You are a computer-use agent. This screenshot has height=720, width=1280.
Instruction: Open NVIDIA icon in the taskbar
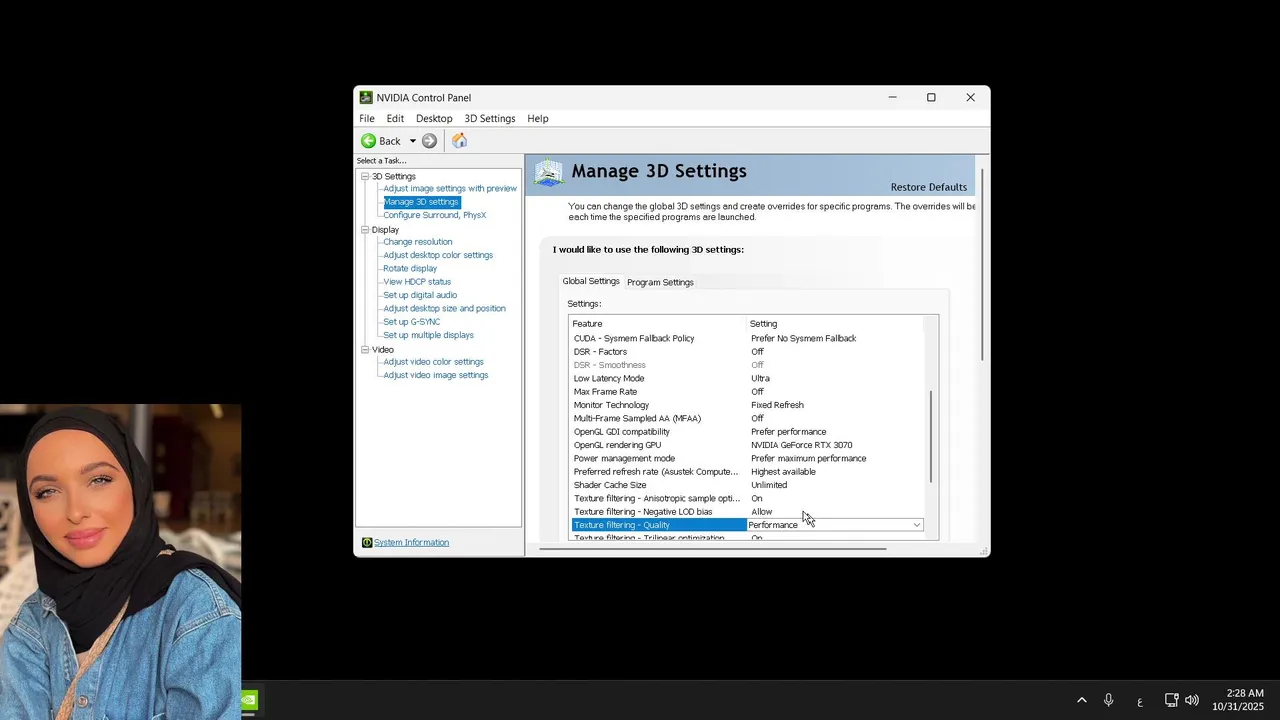(x=249, y=700)
